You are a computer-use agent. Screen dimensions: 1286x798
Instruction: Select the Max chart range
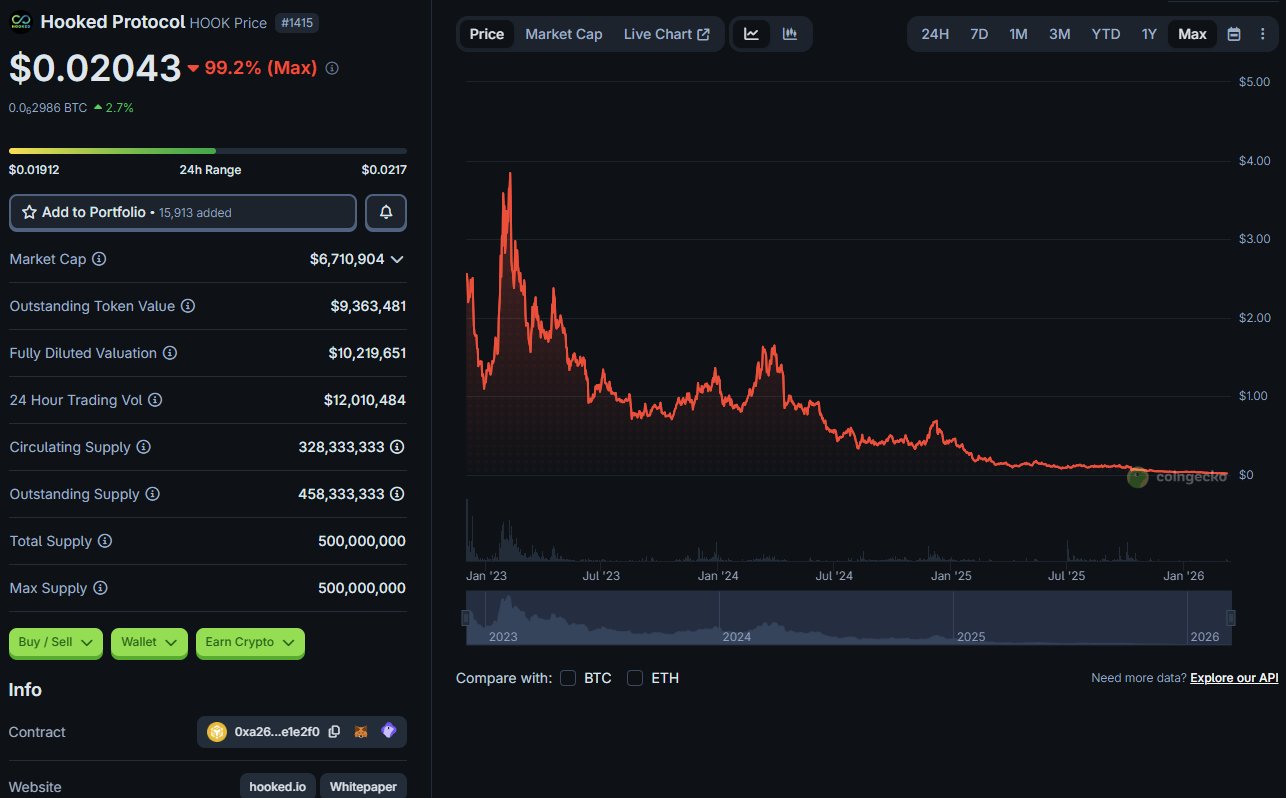tap(1192, 34)
